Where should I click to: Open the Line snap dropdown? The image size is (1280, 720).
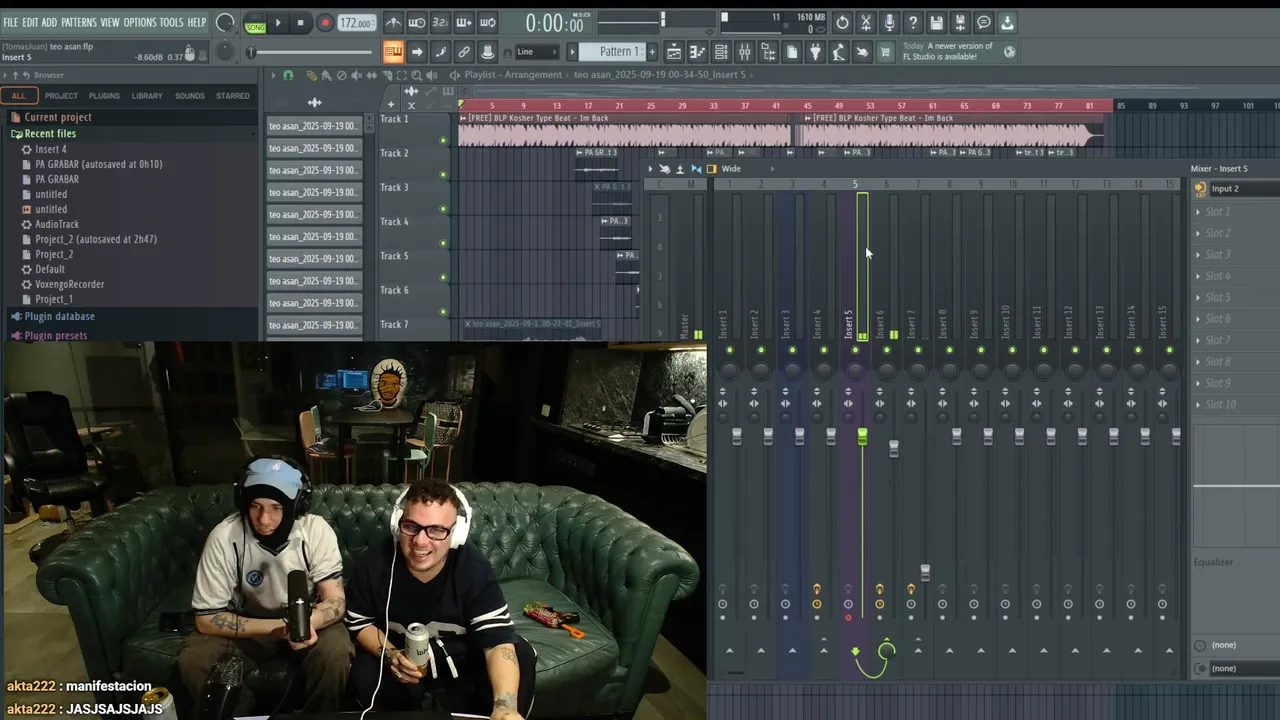point(537,52)
